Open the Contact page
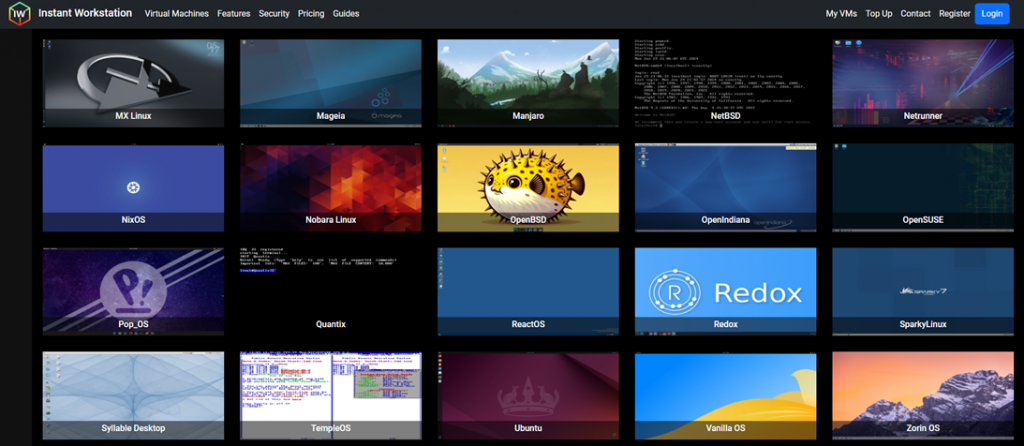1024x446 pixels. pos(916,14)
